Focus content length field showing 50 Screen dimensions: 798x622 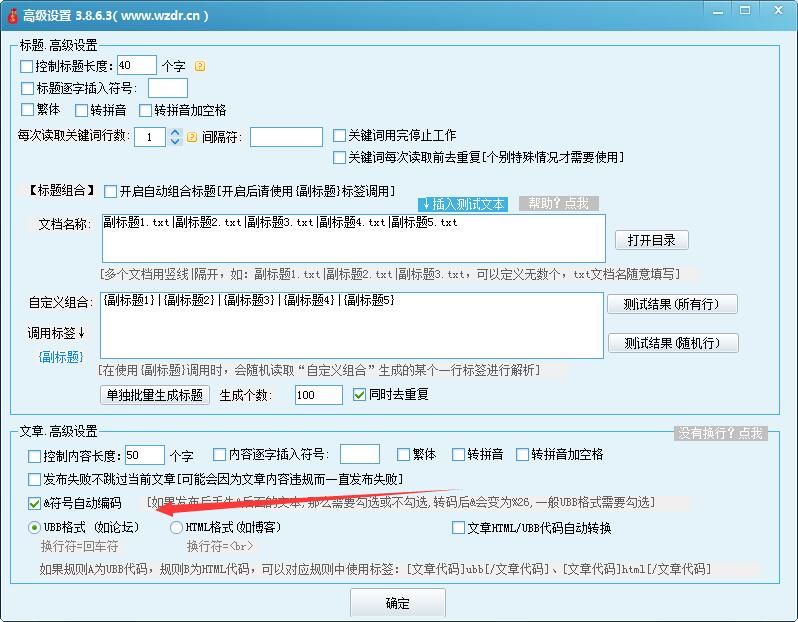click(145, 455)
